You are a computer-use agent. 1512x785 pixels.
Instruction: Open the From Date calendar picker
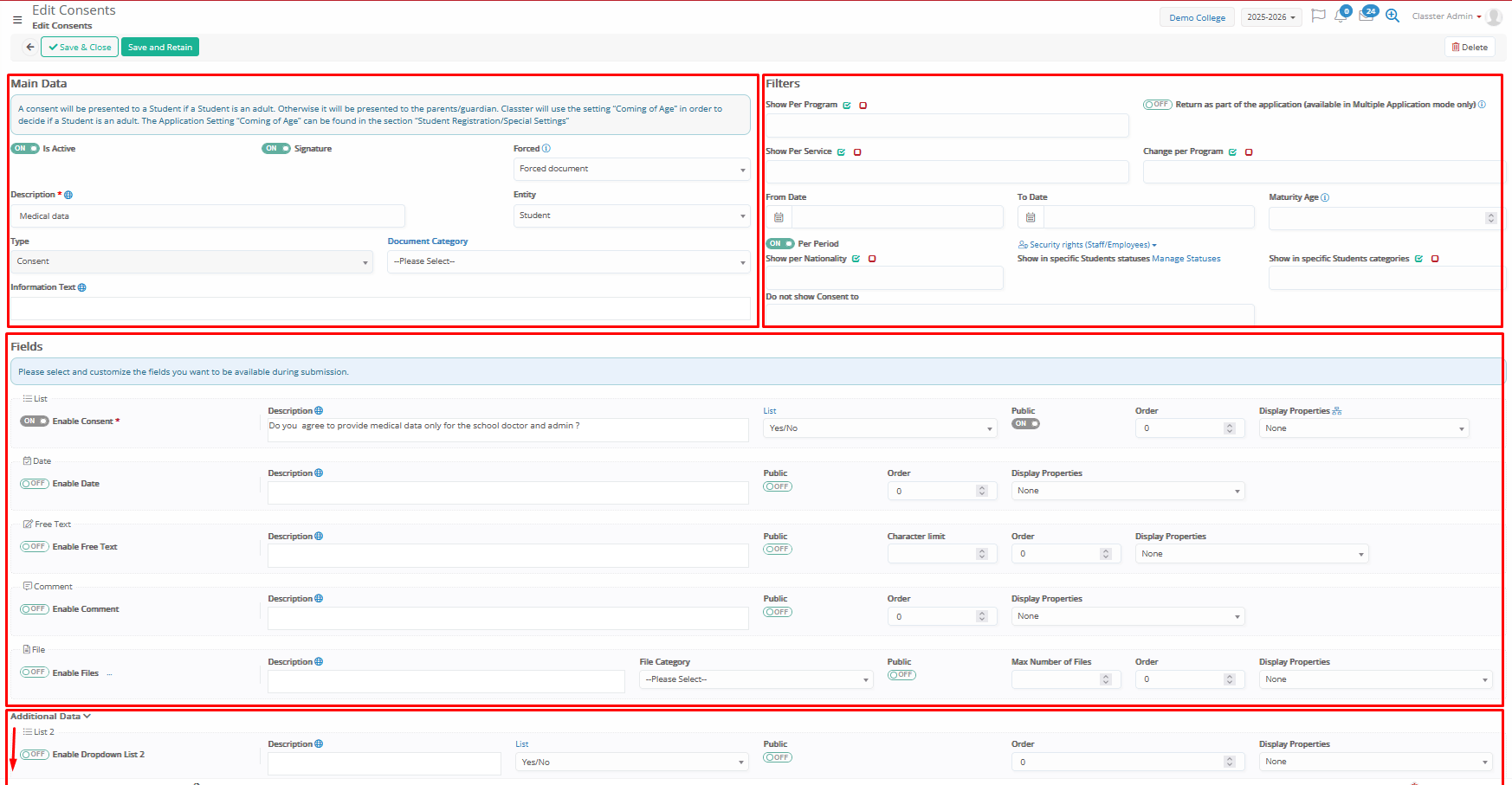tap(779, 217)
